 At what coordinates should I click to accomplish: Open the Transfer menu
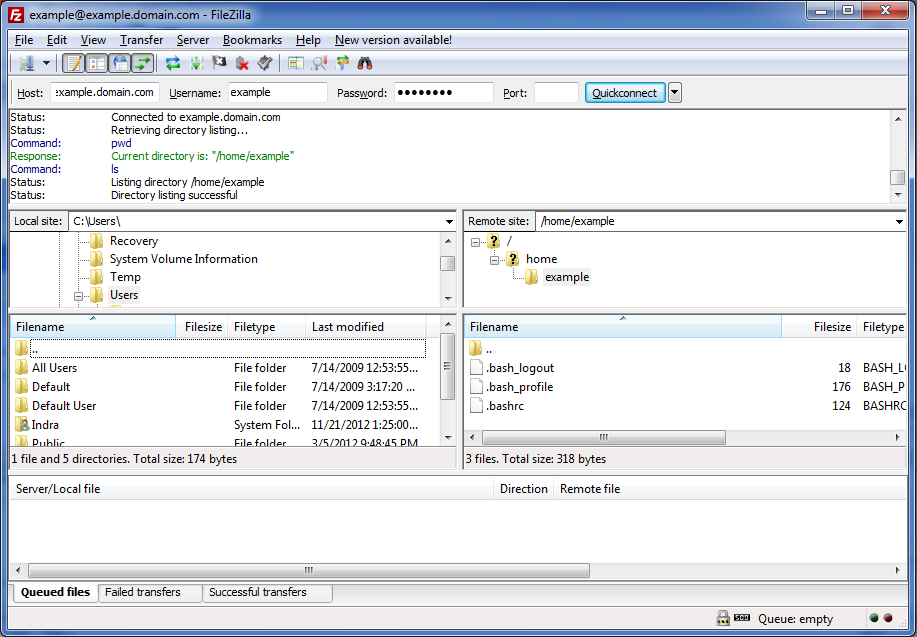141,40
